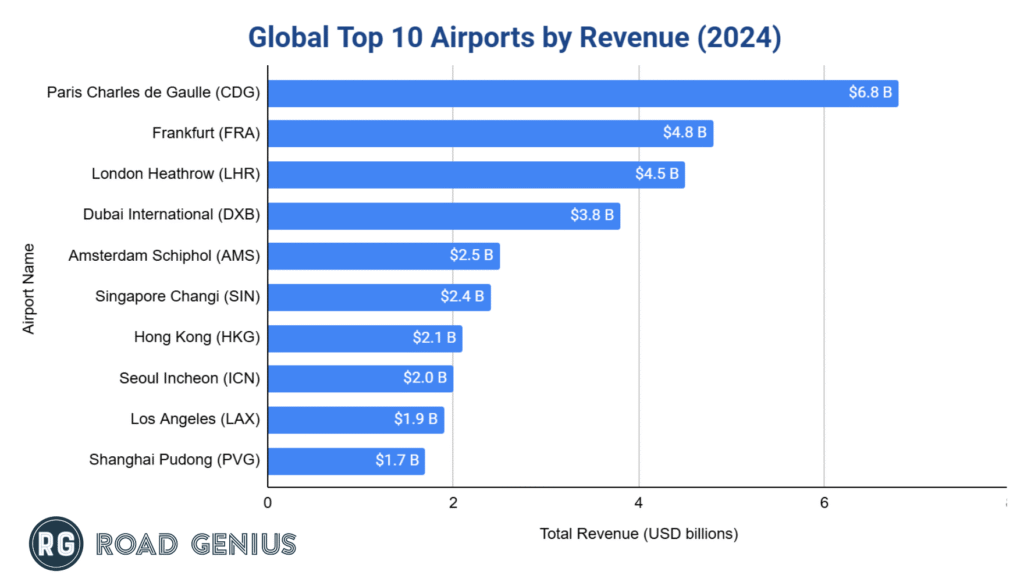Select the Amsterdam Schiphol (AMS) label
This screenshot has height=582, width=1024.
pyautogui.click(x=164, y=256)
